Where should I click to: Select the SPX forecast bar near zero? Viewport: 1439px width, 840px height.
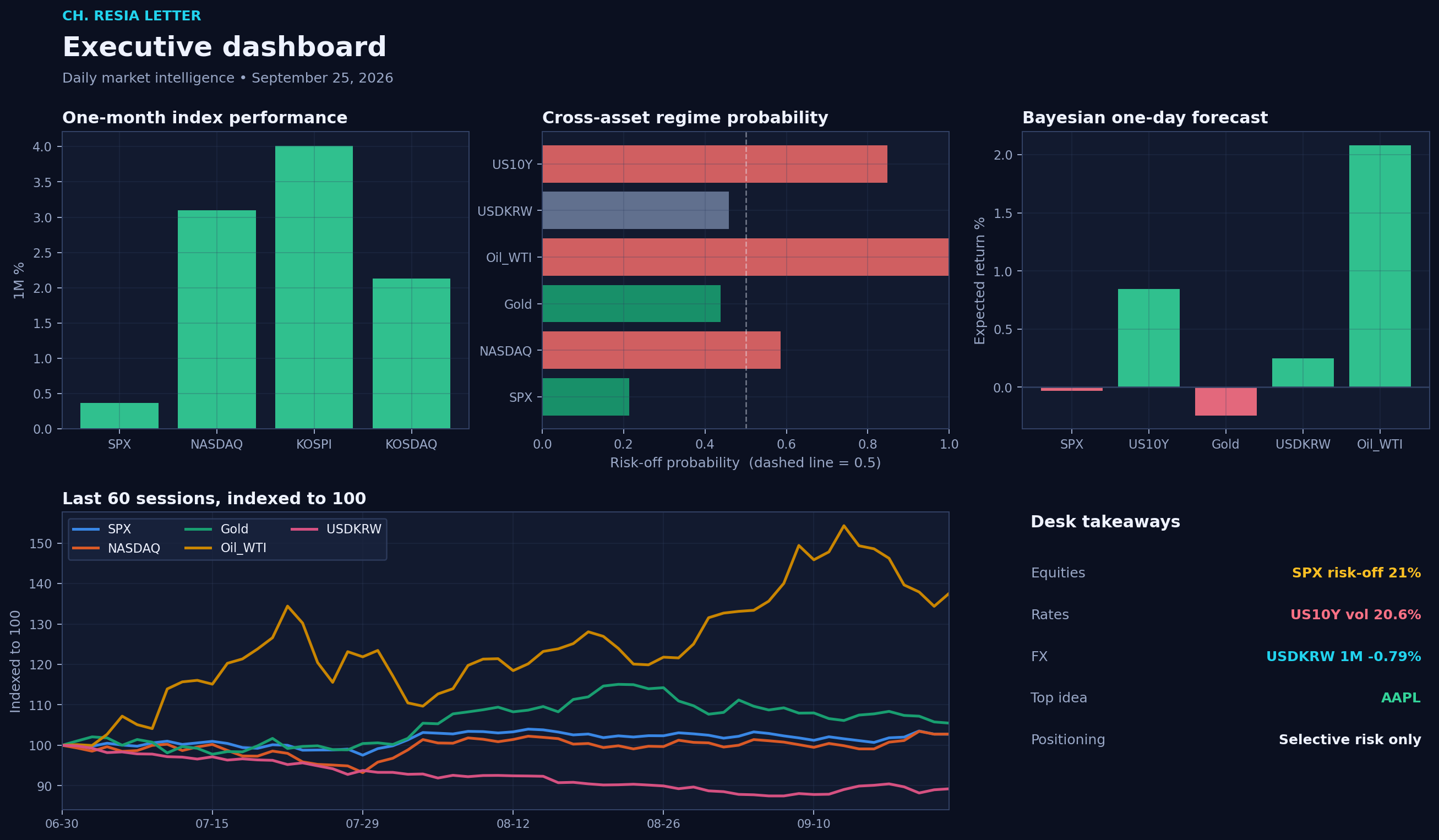click(1071, 389)
